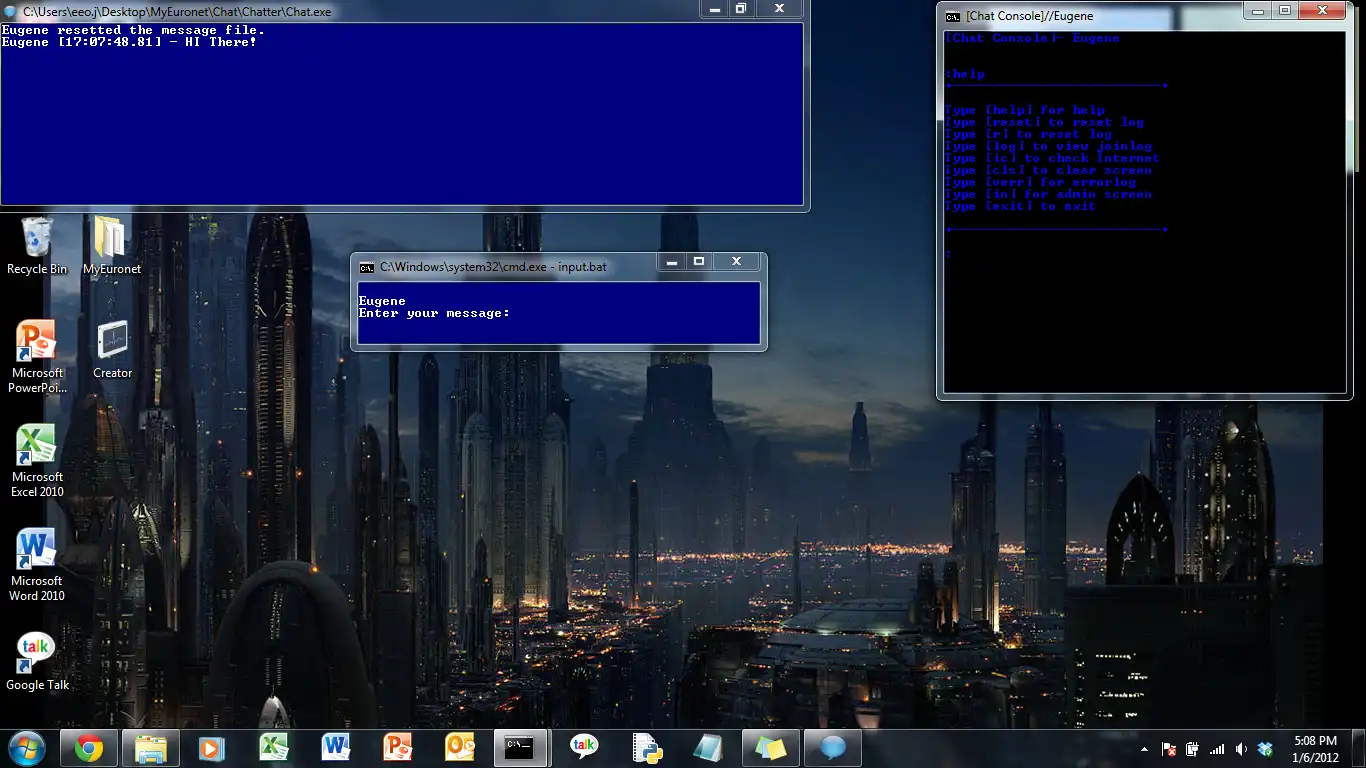This screenshot has width=1366, height=768.
Task: Click the blue speech bubble taskbar icon
Action: tap(832, 748)
